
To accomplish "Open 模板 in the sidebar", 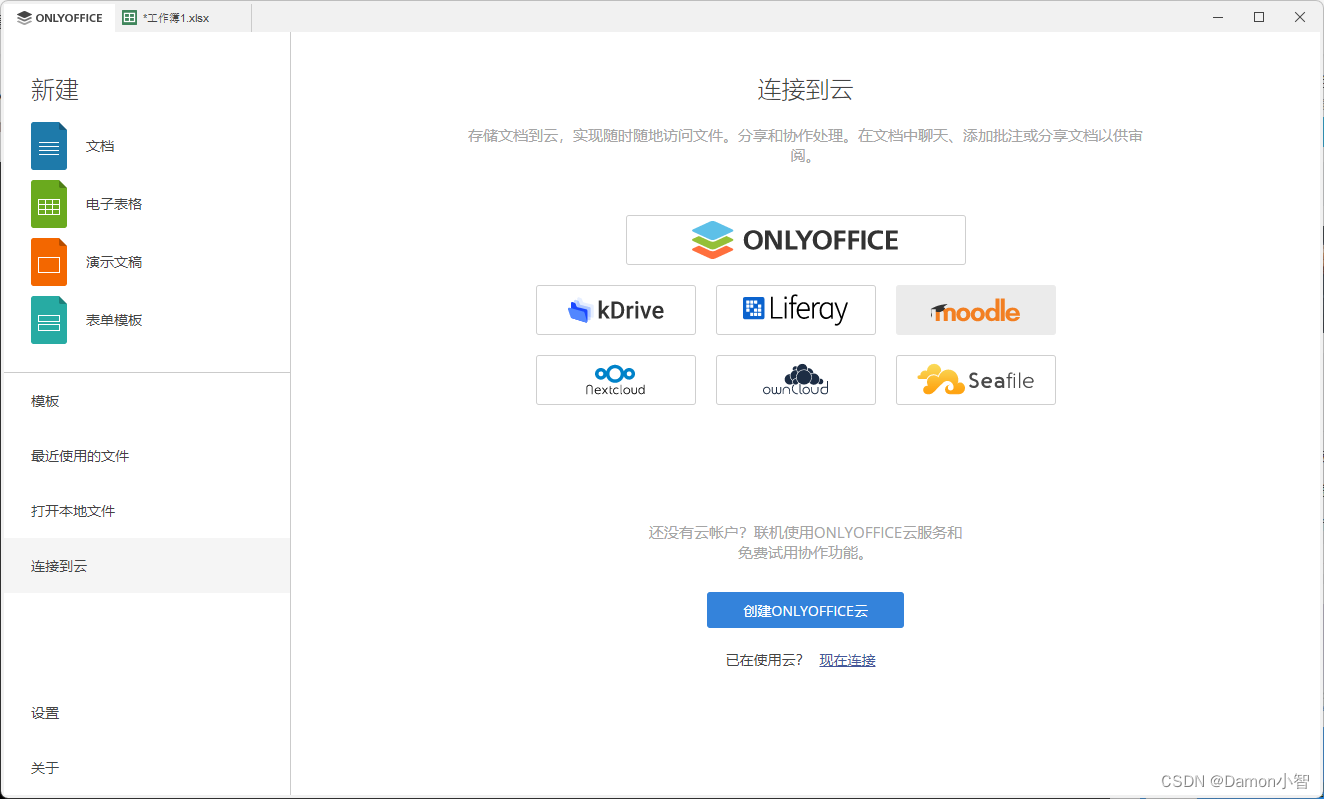I will (146, 401).
